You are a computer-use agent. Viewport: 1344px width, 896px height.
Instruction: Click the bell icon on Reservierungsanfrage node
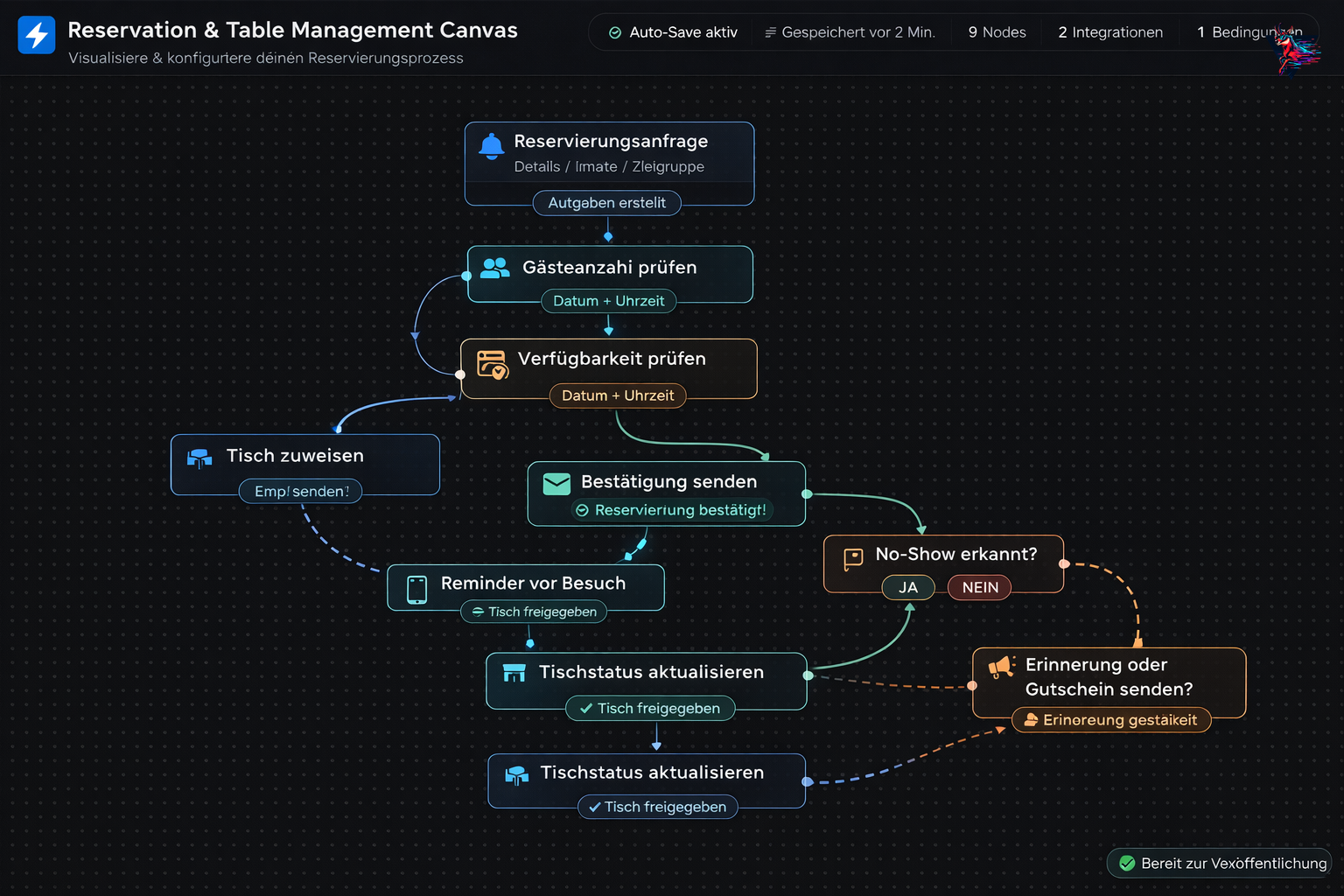[491, 146]
